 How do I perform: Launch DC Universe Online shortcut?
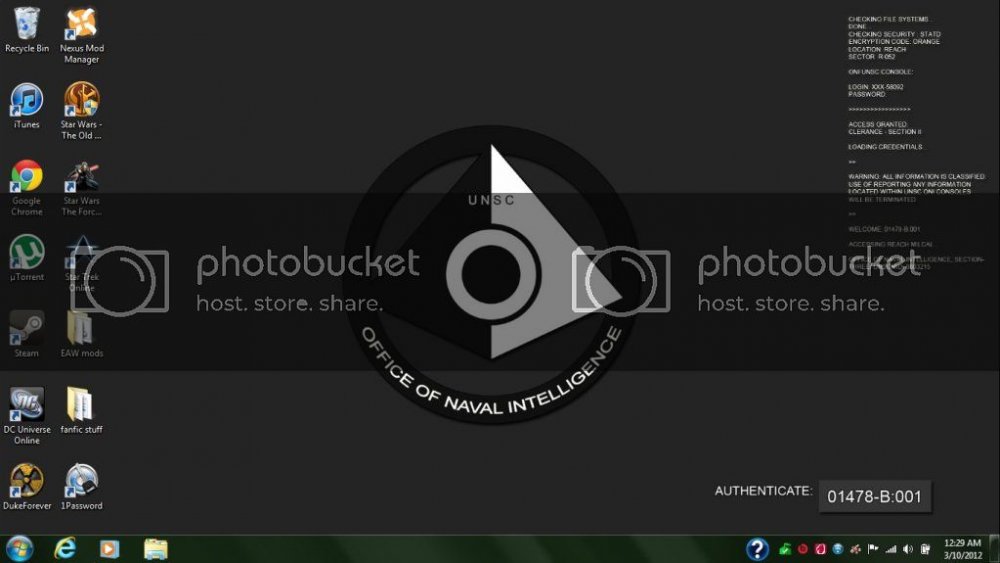pyautogui.click(x=27, y=416)
